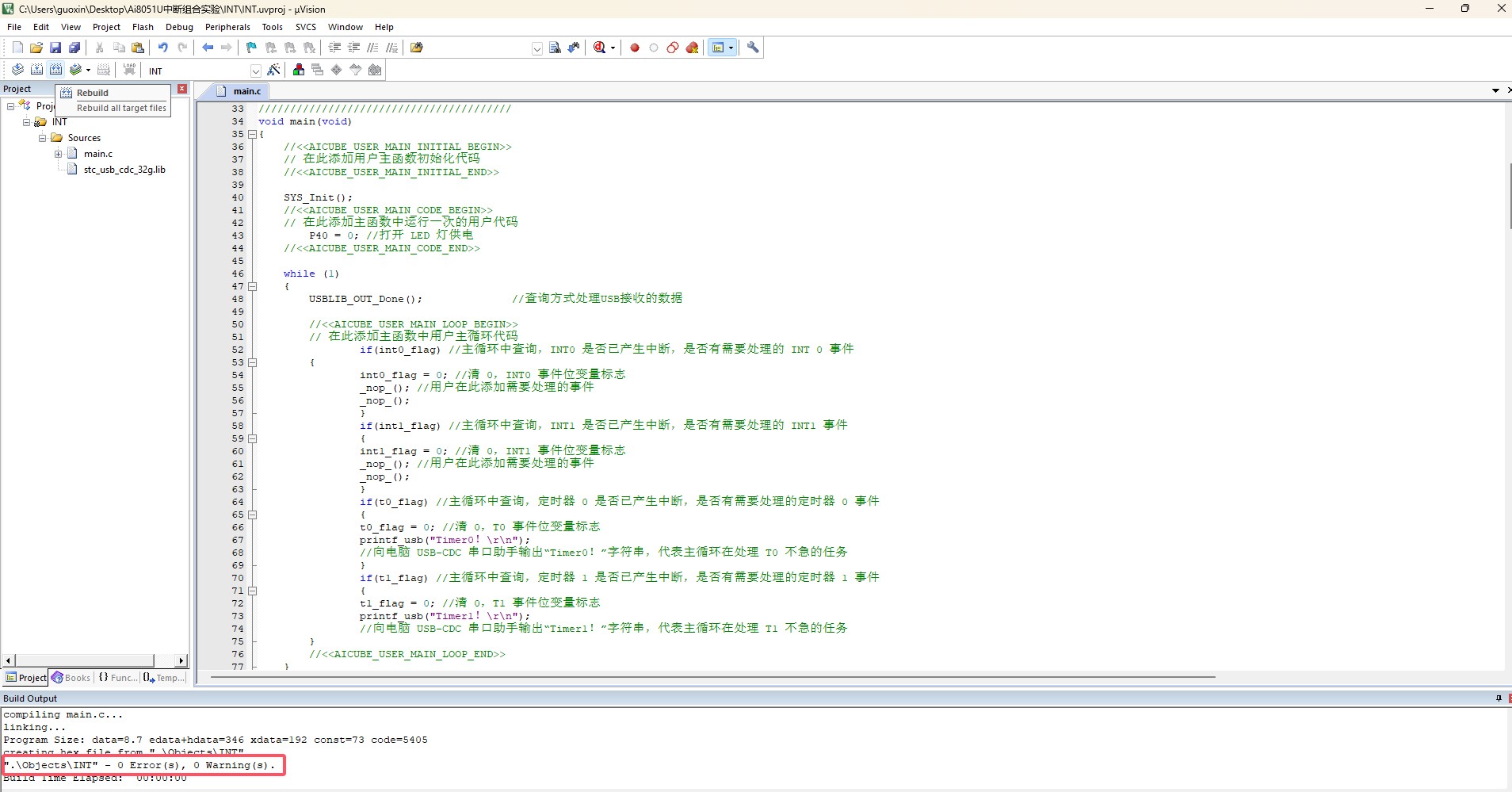Click the Build target icon
This screenshot has height=792, width=1512.
click(36, 70)
